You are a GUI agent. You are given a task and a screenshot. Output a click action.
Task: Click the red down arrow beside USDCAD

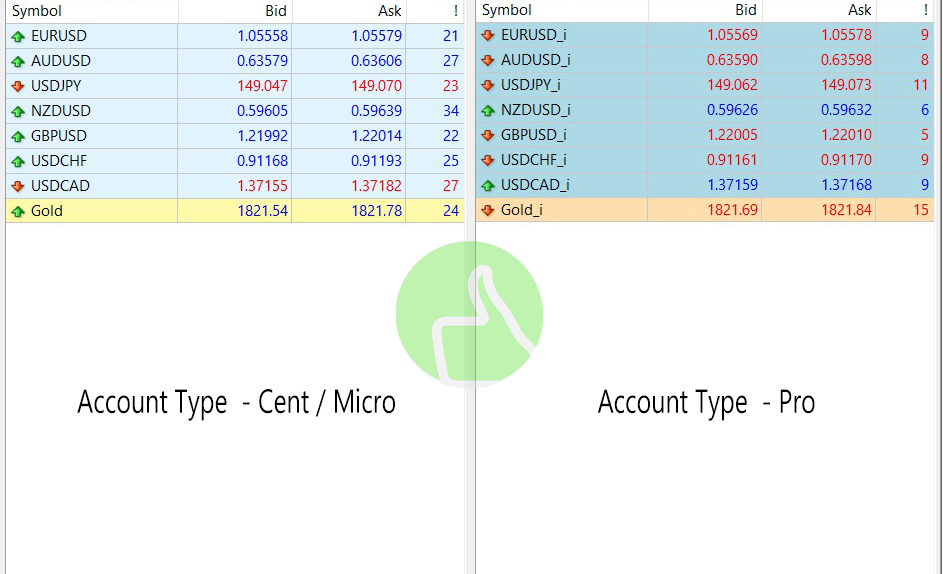[x=18, y=187]
